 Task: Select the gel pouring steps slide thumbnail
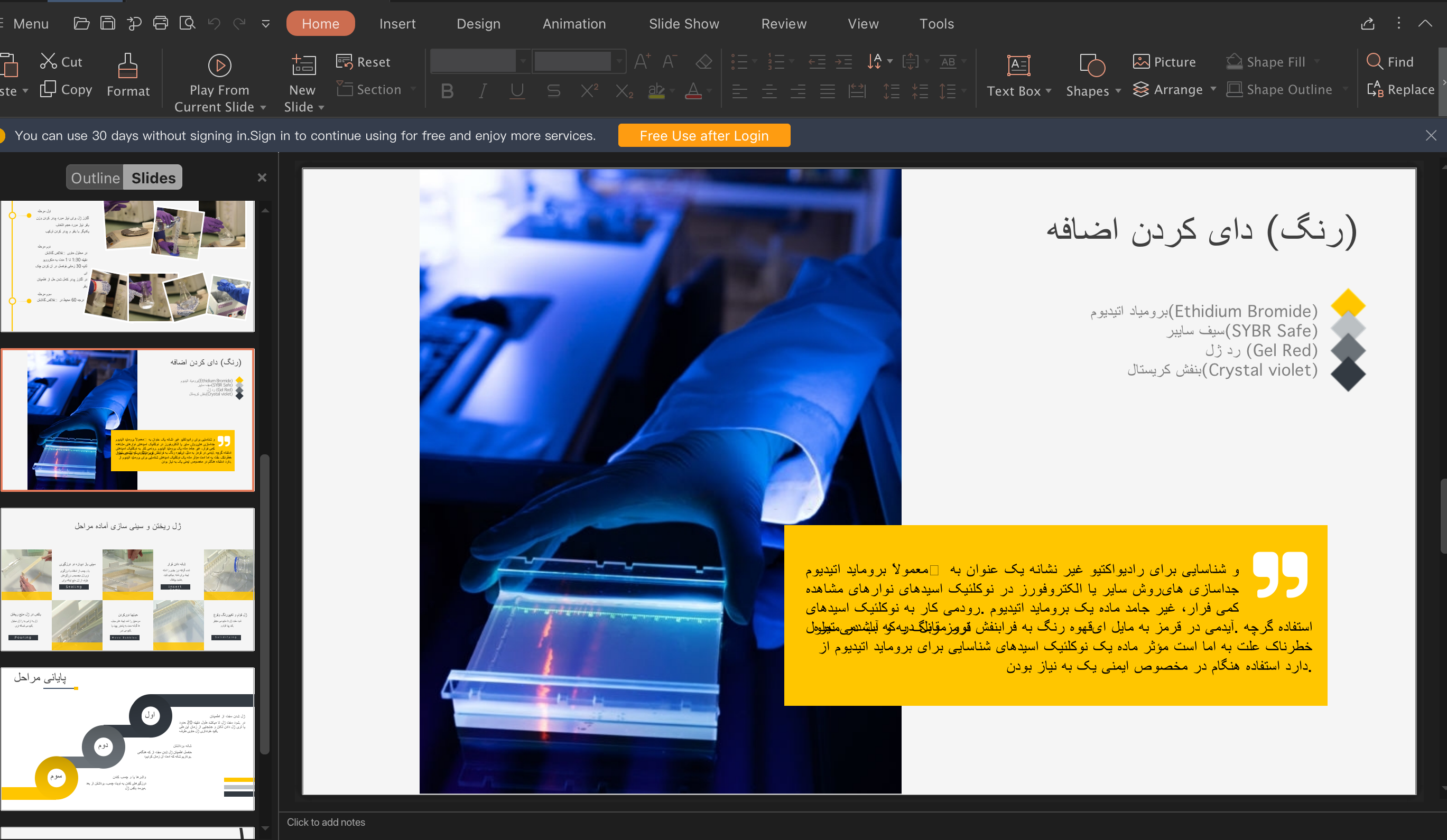(x=127, y=579)
